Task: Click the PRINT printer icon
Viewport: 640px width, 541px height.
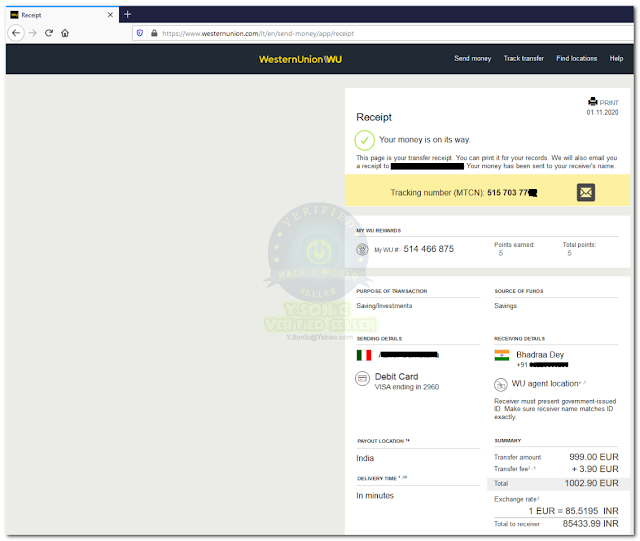Action: 593,102
